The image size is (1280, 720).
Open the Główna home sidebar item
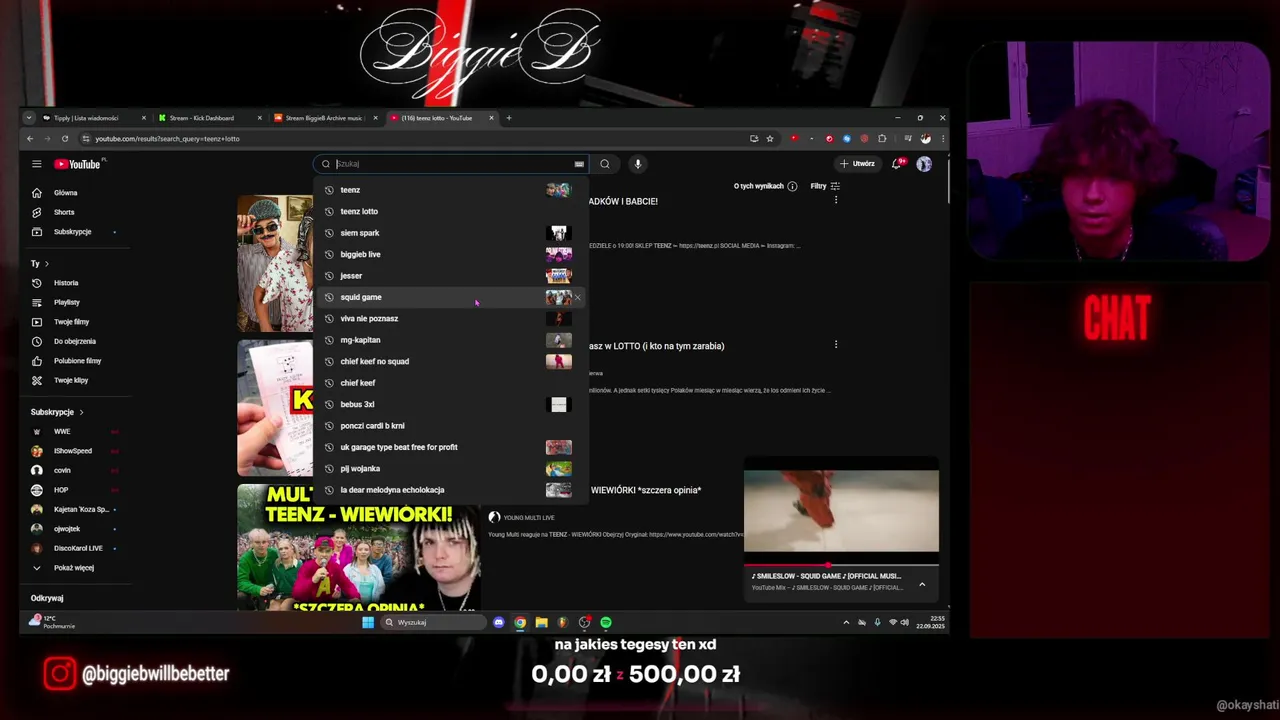pyautogui.click(x=66, y=193)
